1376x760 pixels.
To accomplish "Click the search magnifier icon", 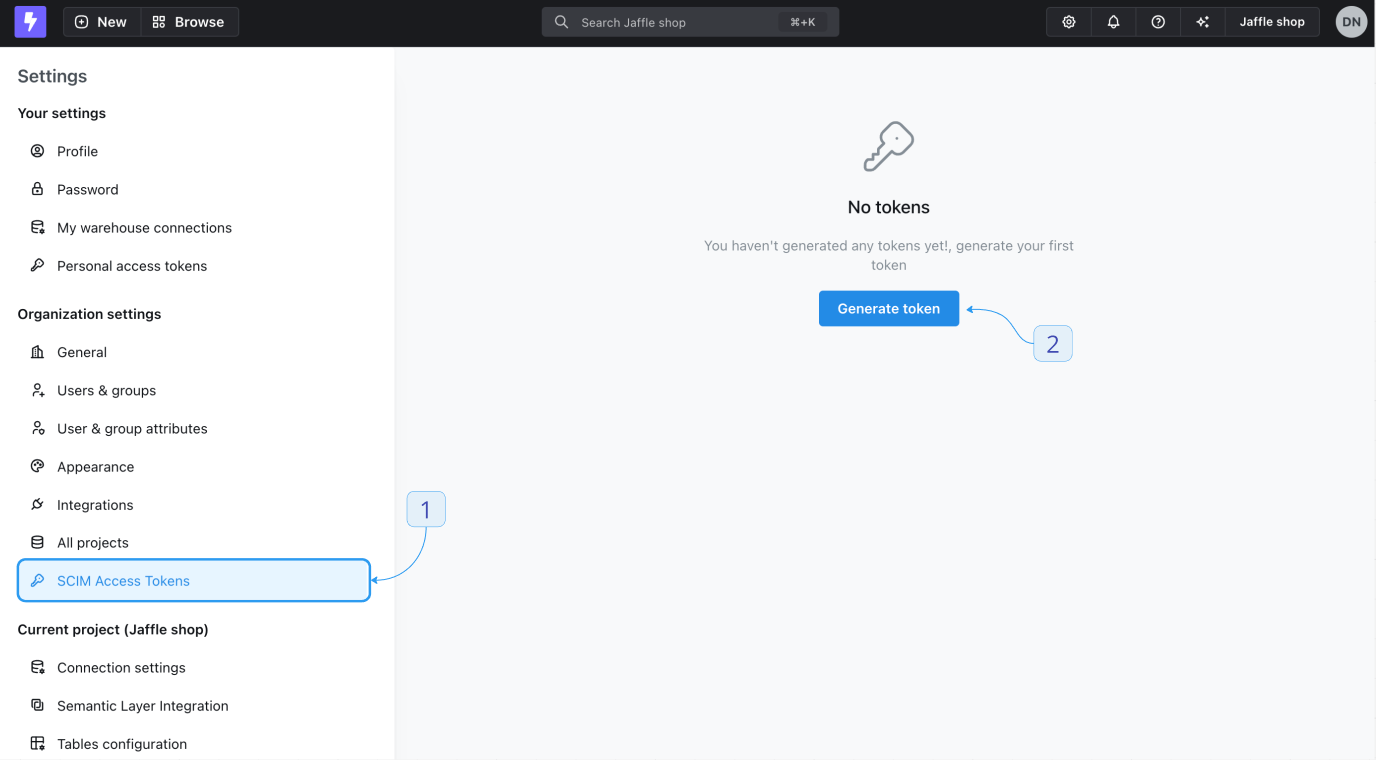I will pyautogui.click(x=562, y=22).
